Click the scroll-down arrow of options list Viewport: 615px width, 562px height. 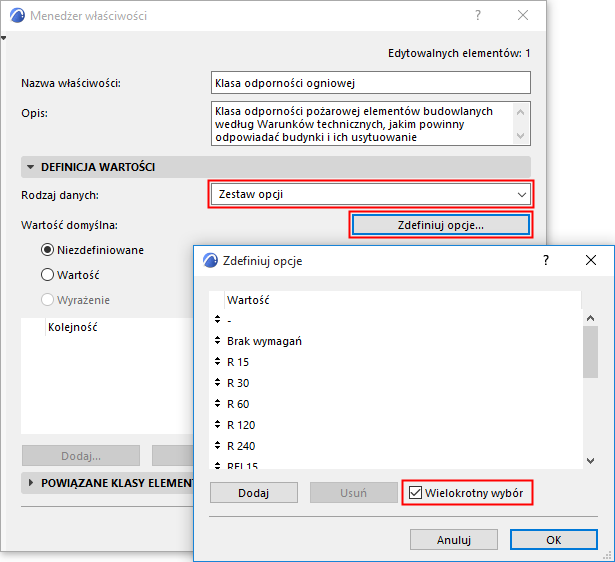click(x=590, y=461)
